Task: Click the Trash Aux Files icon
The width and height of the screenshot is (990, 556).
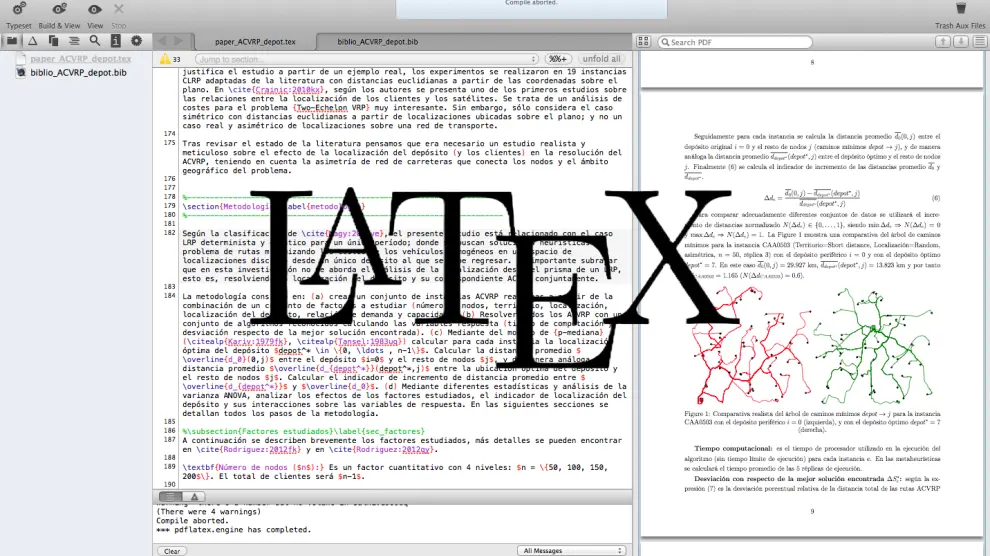Action: click(x=960, y=9)
